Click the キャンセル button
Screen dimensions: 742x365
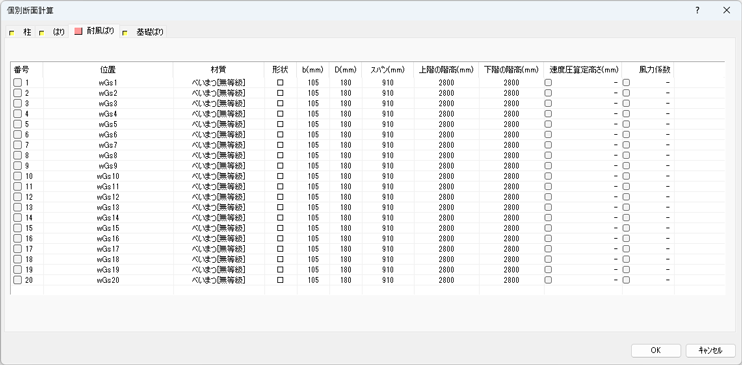(x=710, y=350)
